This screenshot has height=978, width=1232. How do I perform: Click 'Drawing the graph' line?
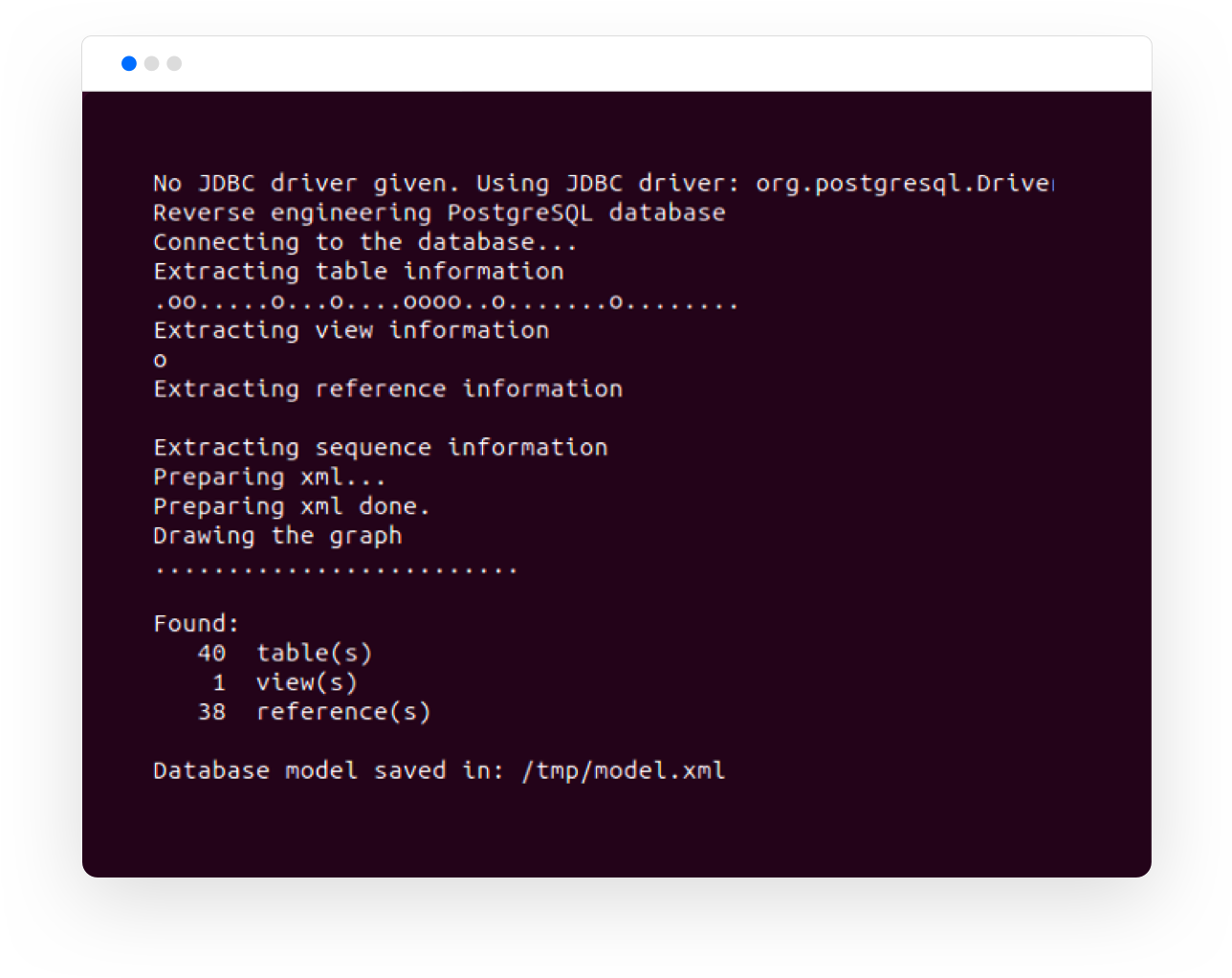click(277, 536)
